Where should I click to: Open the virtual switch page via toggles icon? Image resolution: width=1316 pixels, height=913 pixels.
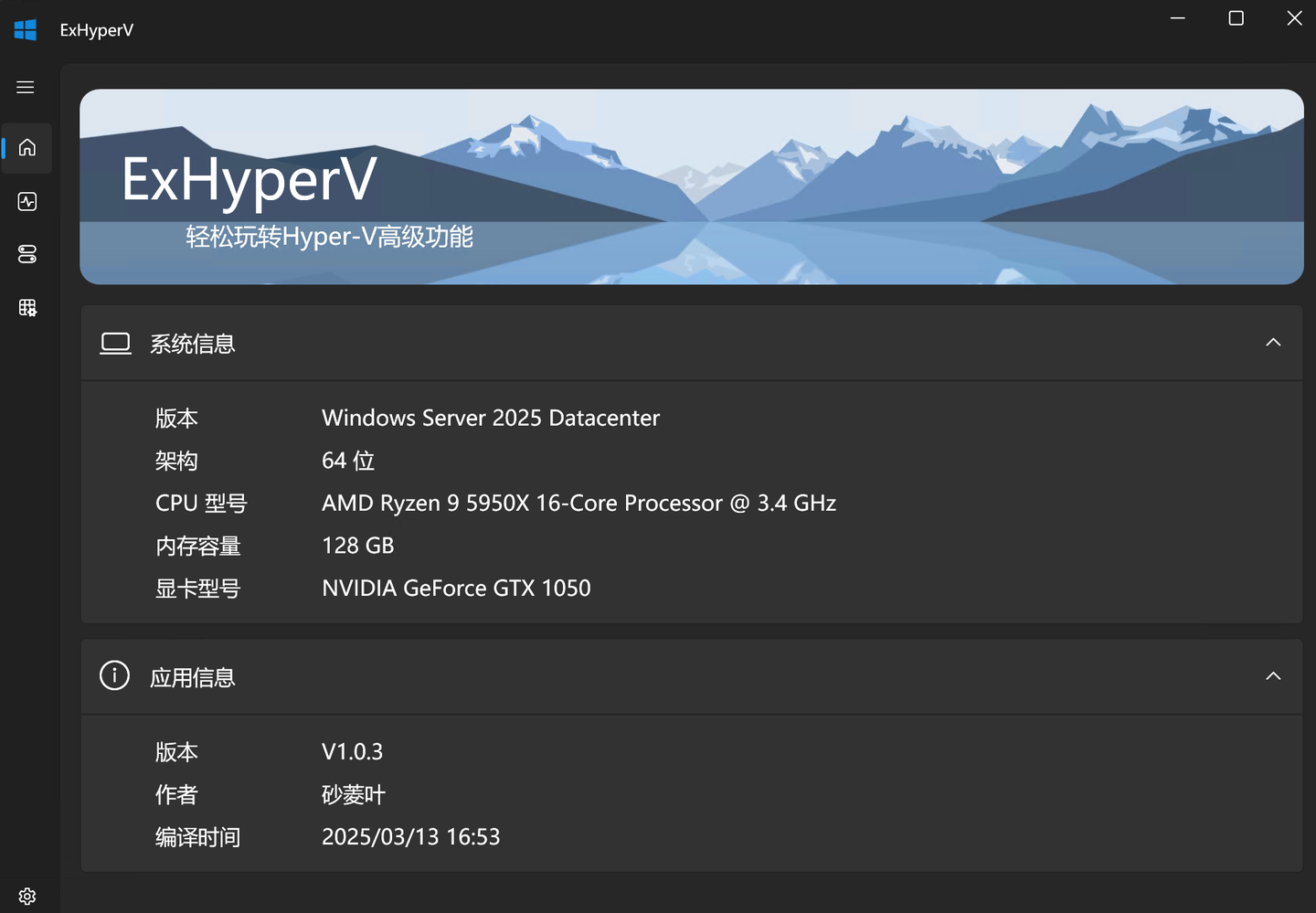pyautogui.click(x=26, y=254)
